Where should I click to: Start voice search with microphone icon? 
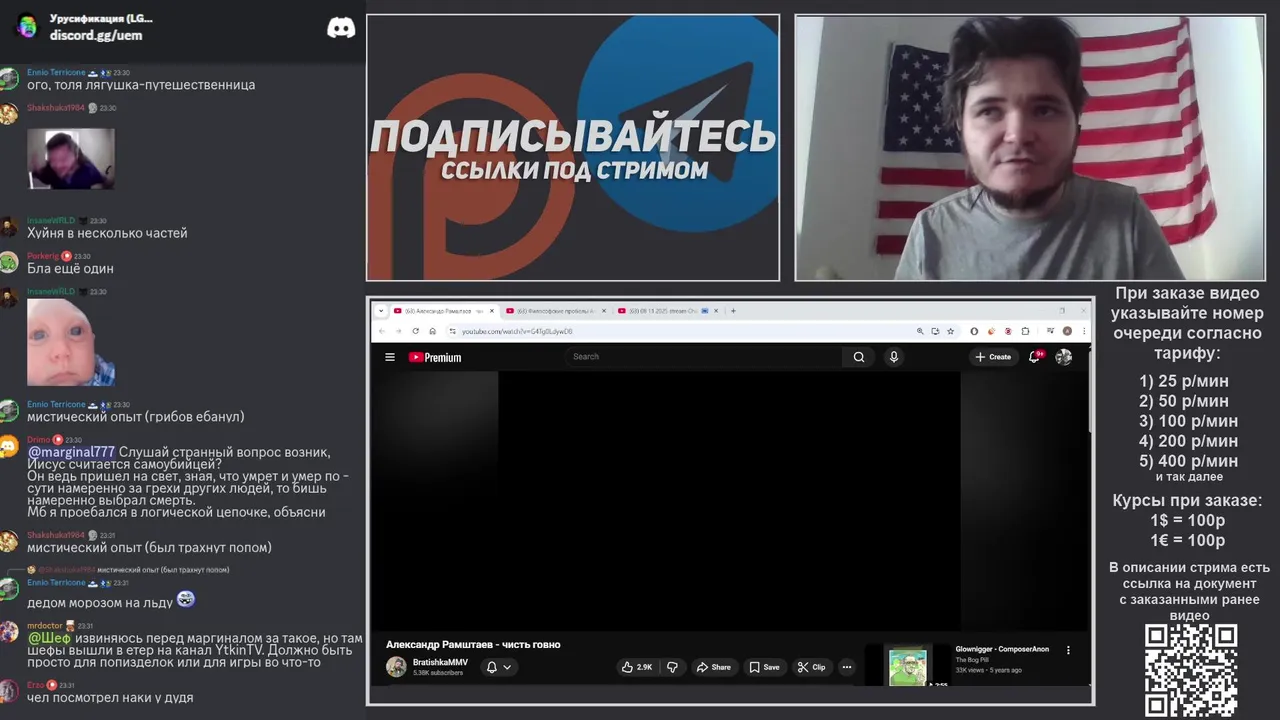[x=894, y=357]
